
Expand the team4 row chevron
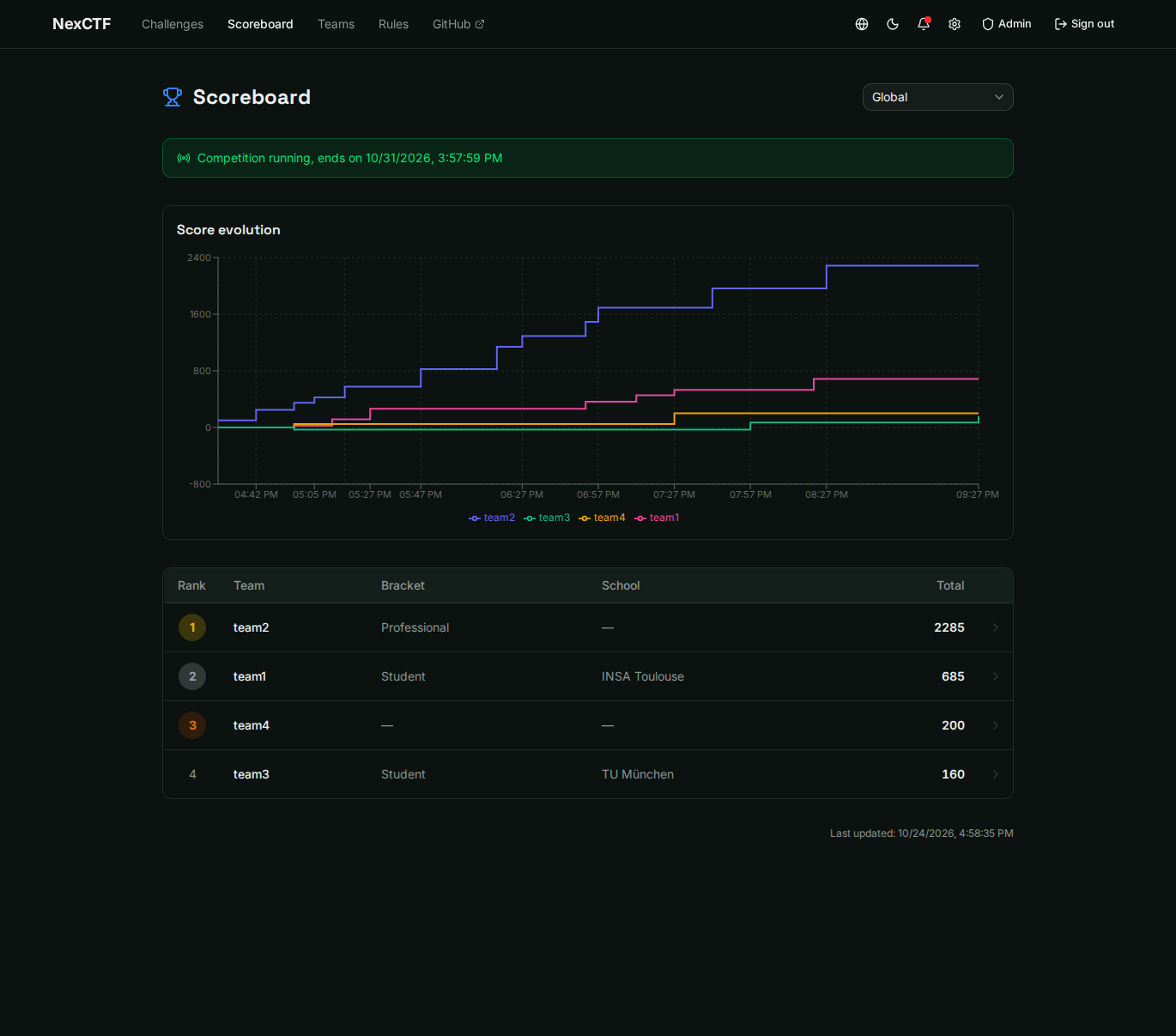pos(996,725)
